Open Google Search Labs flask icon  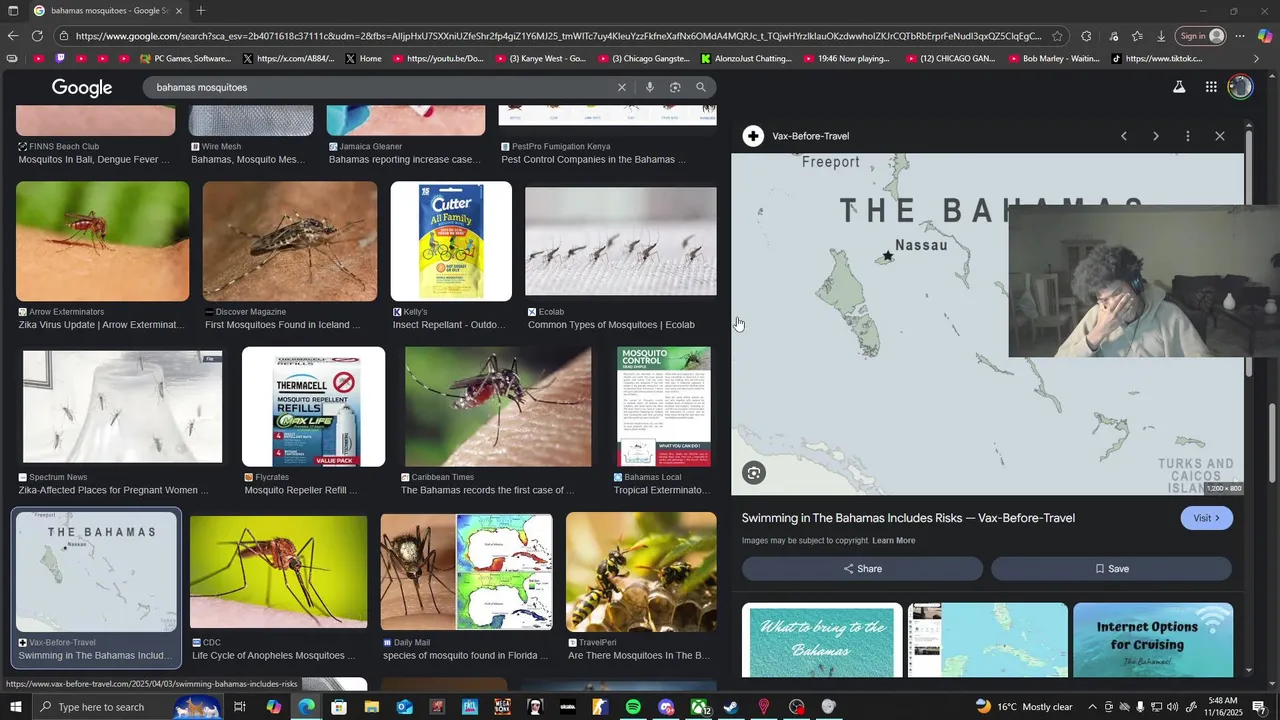pyautogui.click(x=1179, y=87)
